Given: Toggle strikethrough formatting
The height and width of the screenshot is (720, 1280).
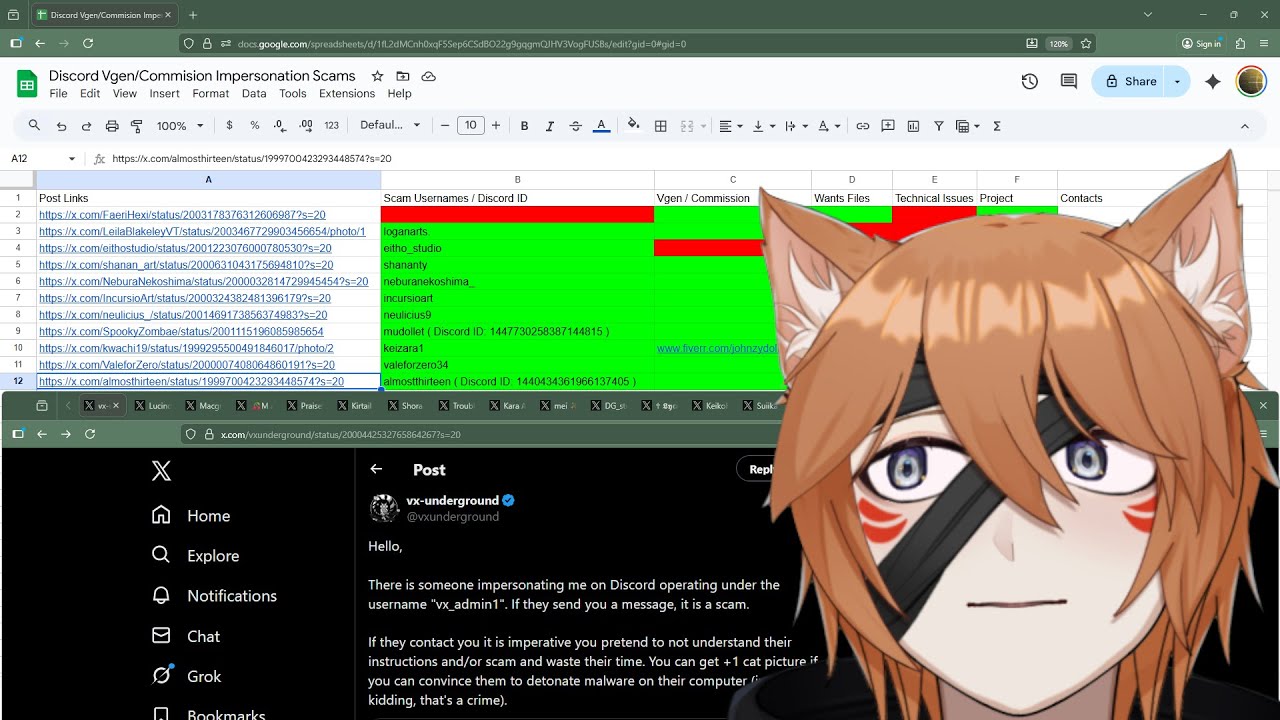Looking at the screenshot, I should click(575, 126).
